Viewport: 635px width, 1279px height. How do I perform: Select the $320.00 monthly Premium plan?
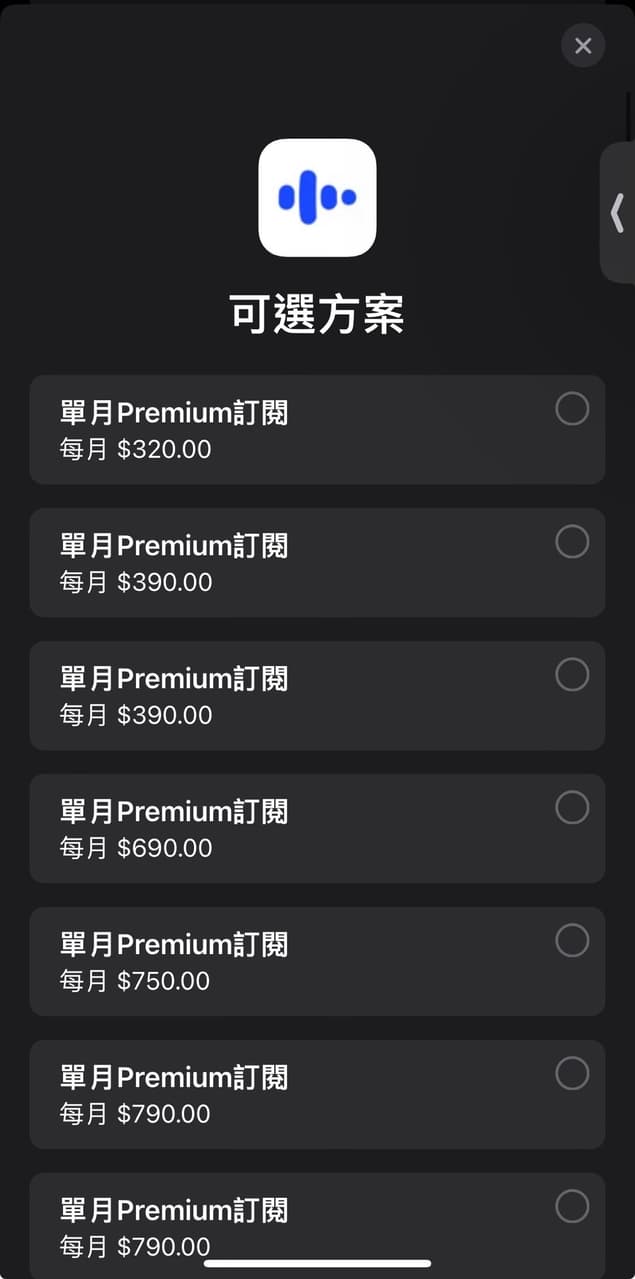pos(572,409)
